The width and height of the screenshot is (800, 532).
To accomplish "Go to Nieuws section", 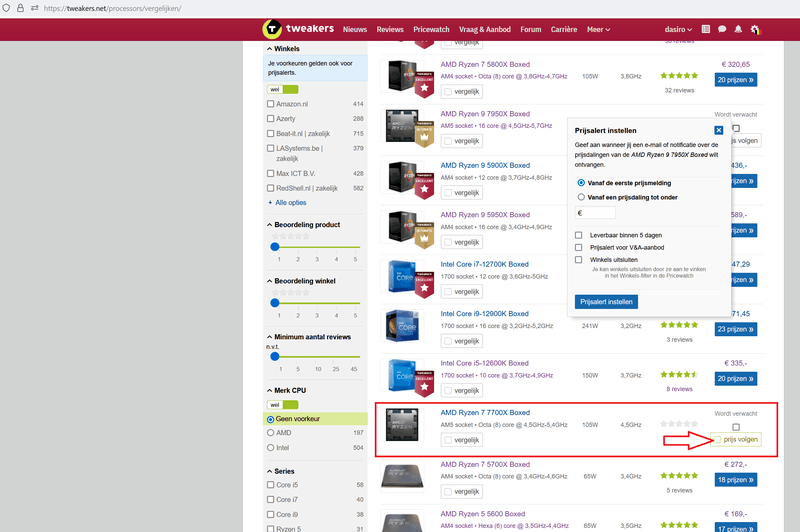I will coord(355,30).
